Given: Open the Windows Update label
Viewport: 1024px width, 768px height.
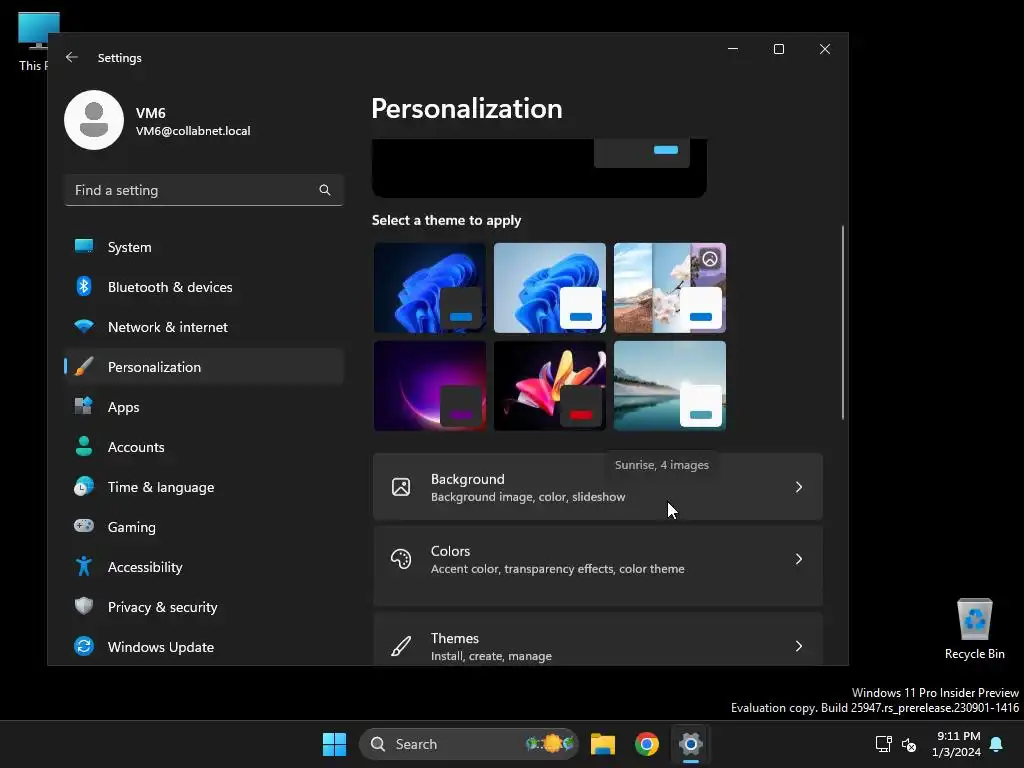Looking at the screenshot, I should (161, 647).
